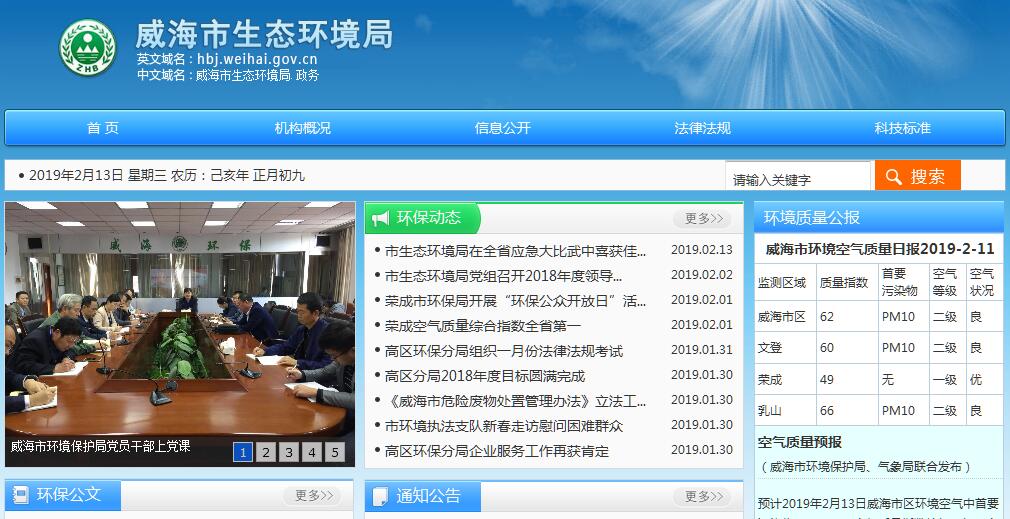Click the 威海市区 table row label
Image resolution: width=1010 pixels, height=519 pixels.
point(781,317)
